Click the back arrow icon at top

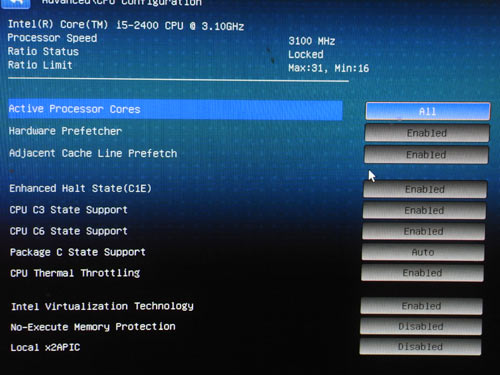[x=16, y=3]
